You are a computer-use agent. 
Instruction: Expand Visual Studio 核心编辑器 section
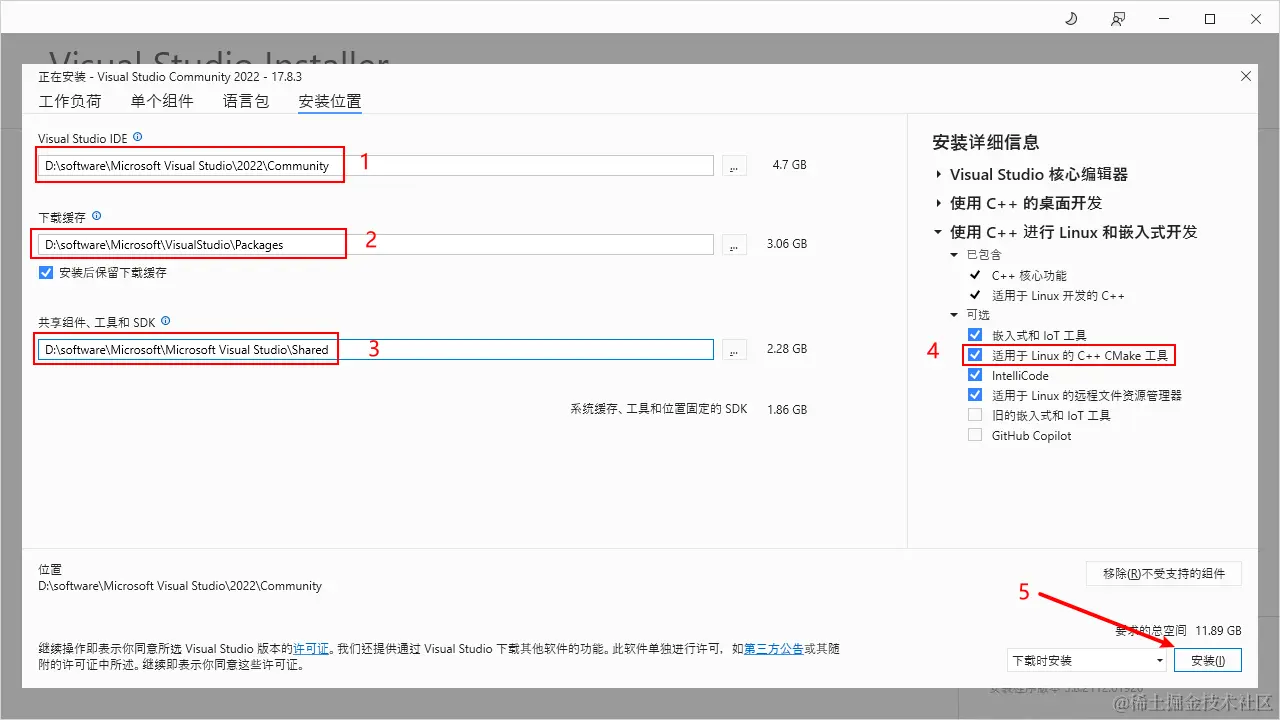coord(939,174)
